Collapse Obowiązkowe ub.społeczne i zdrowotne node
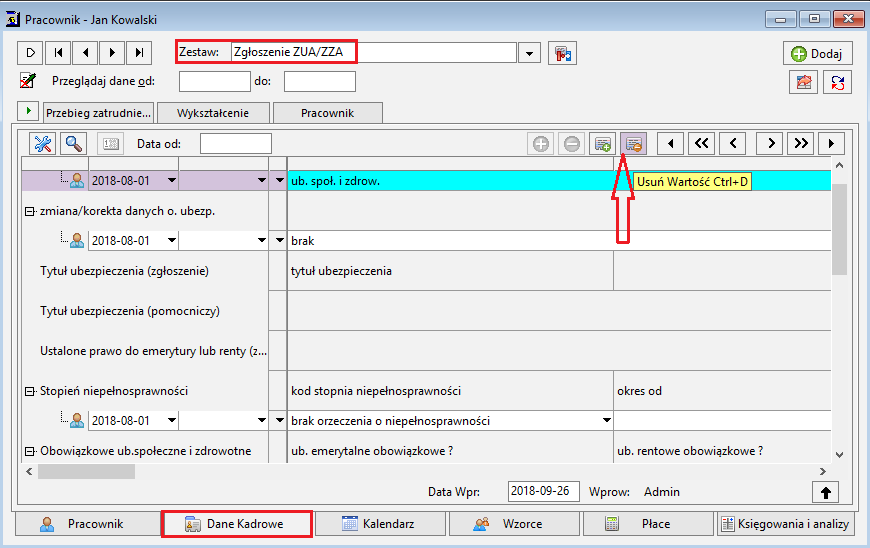870x548 pixels. (x=29, y=451)
